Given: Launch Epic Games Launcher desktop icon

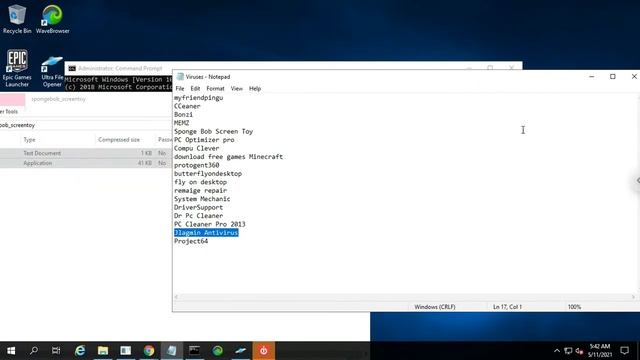Looking at the screenshot, I should [17, 68].
